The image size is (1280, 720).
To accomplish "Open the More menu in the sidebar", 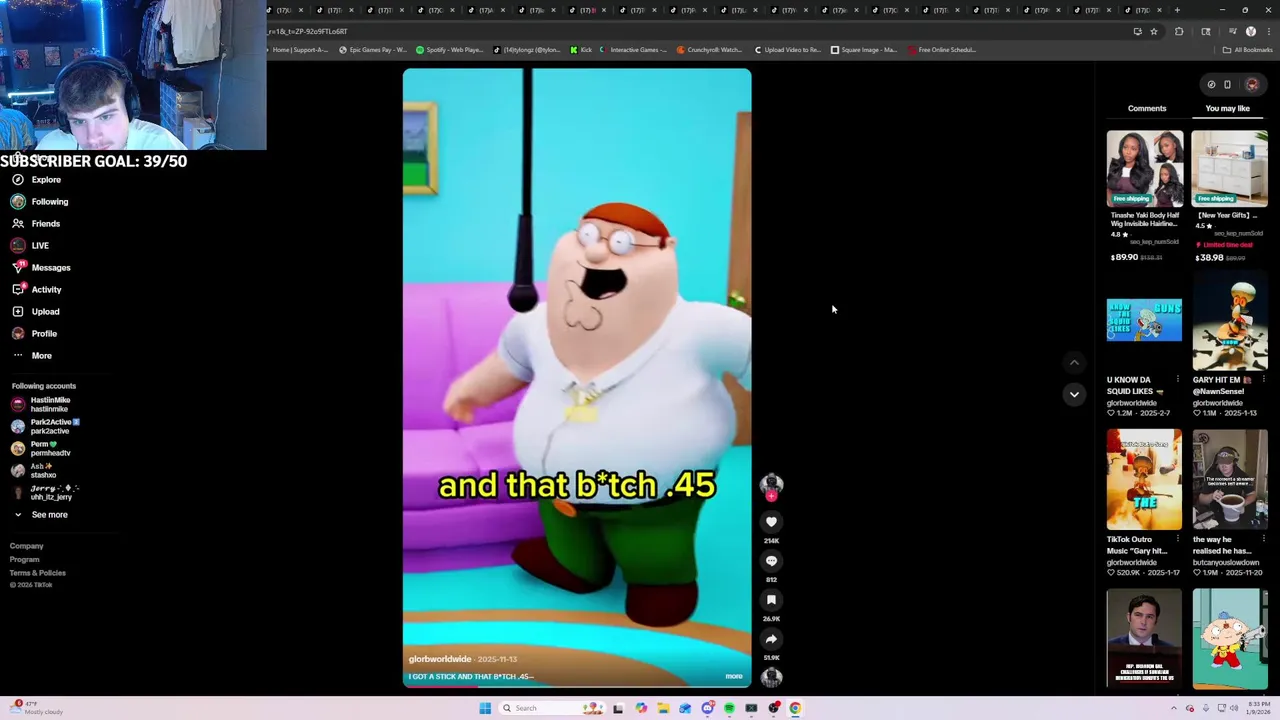I will pos(32,356).
